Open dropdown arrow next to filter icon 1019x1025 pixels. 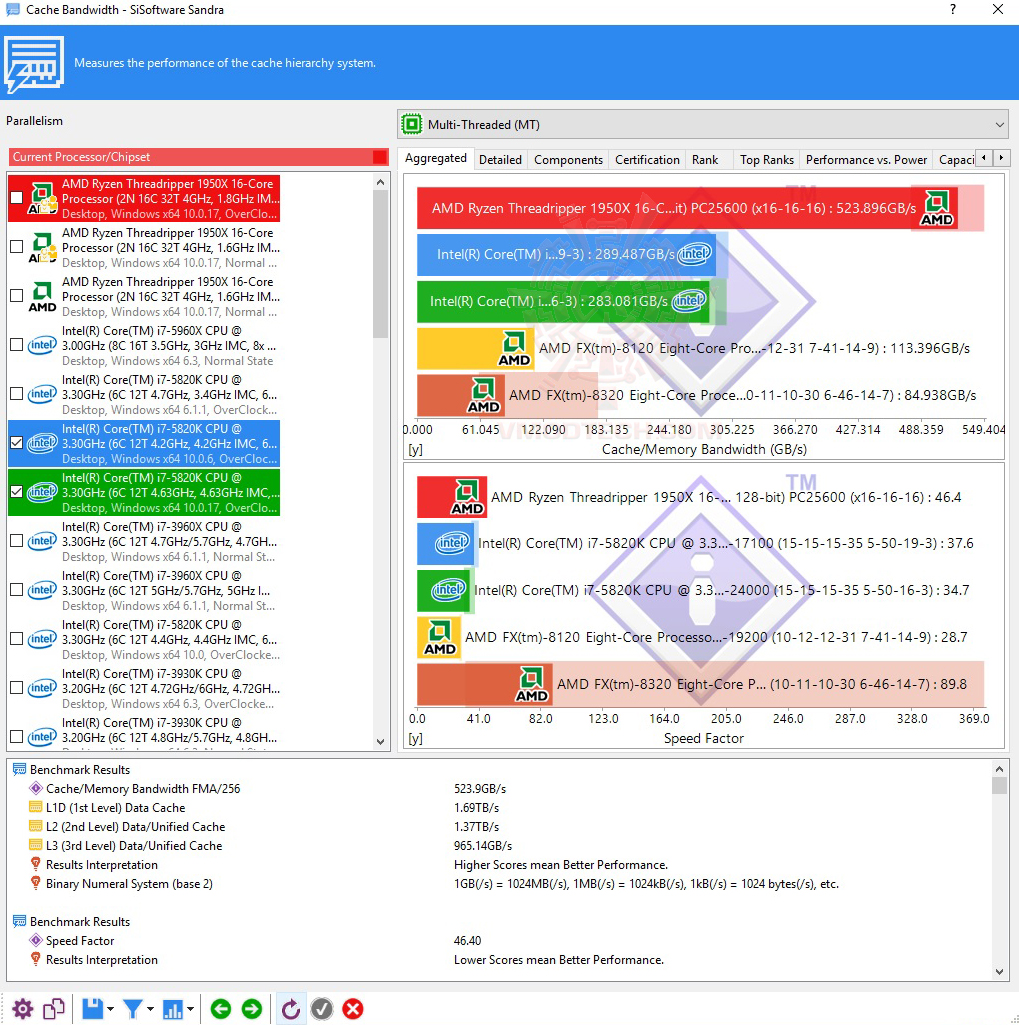coord(150,1009)
